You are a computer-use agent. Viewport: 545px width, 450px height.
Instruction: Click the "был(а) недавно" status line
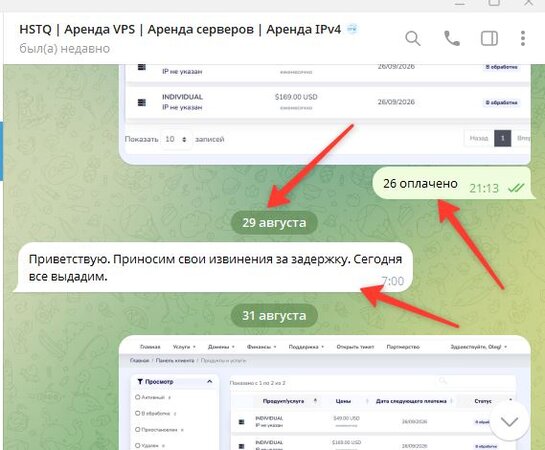click(x=65, y=49)
